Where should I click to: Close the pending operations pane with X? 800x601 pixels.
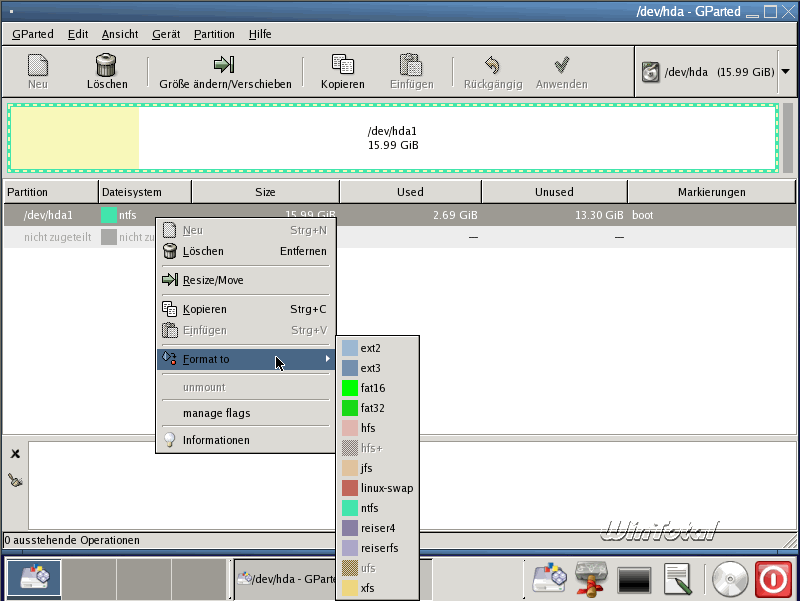pyautogui.click(x=15, y=454)
